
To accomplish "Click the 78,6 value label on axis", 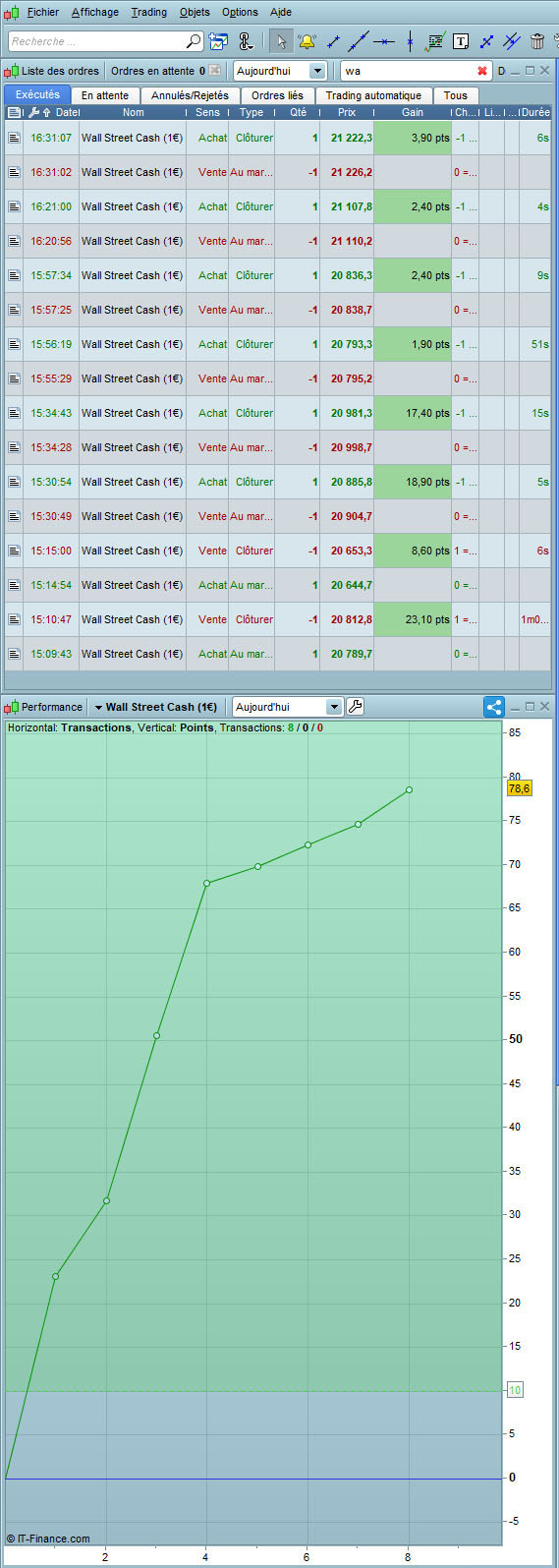I will (x=520, y=788).
